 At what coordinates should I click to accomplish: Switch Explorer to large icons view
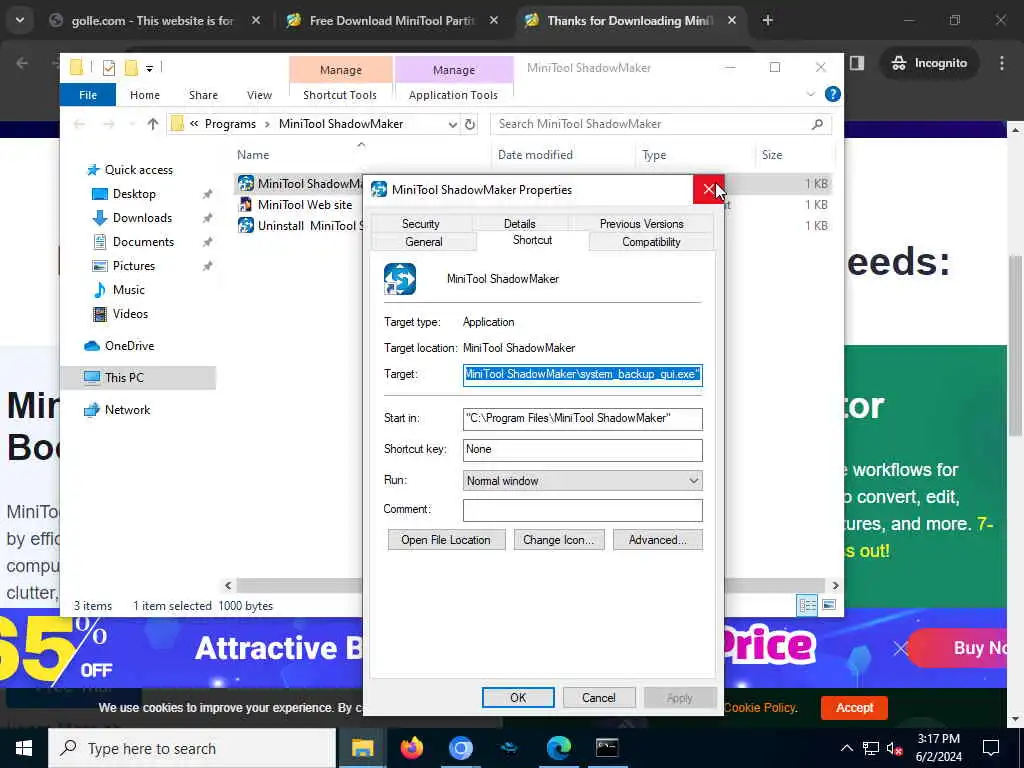tap(829, 605)
